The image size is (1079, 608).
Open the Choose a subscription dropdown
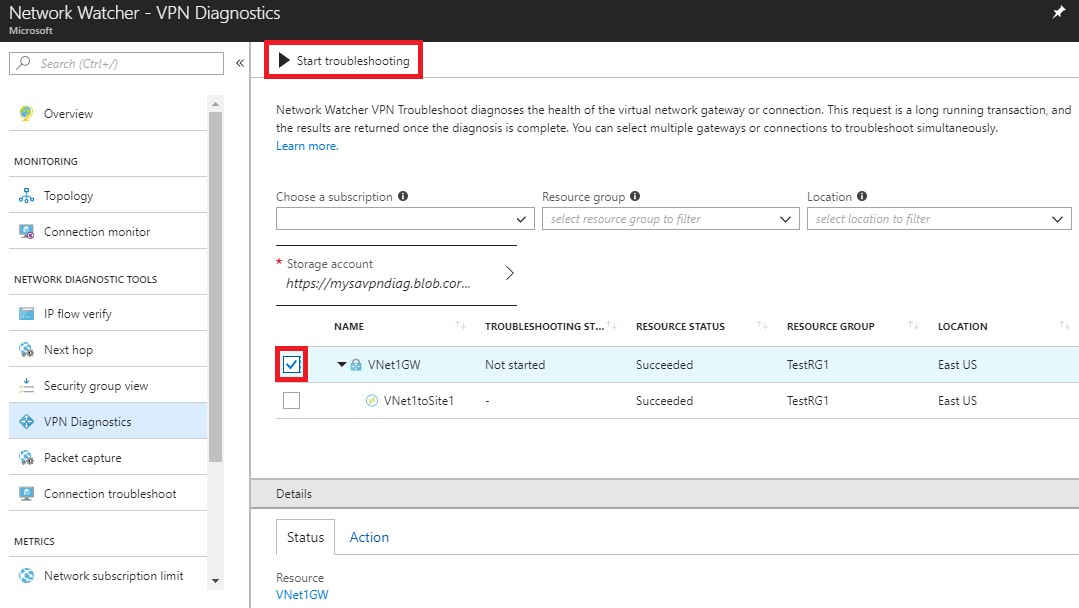[x=405, y=219]
